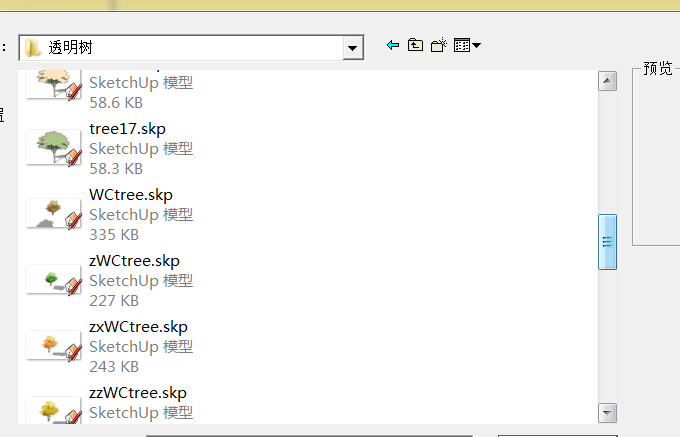Viewport: 680px width, 437px height.
Task: Click the scrollbar up arrow
Action: click(607, 81)
